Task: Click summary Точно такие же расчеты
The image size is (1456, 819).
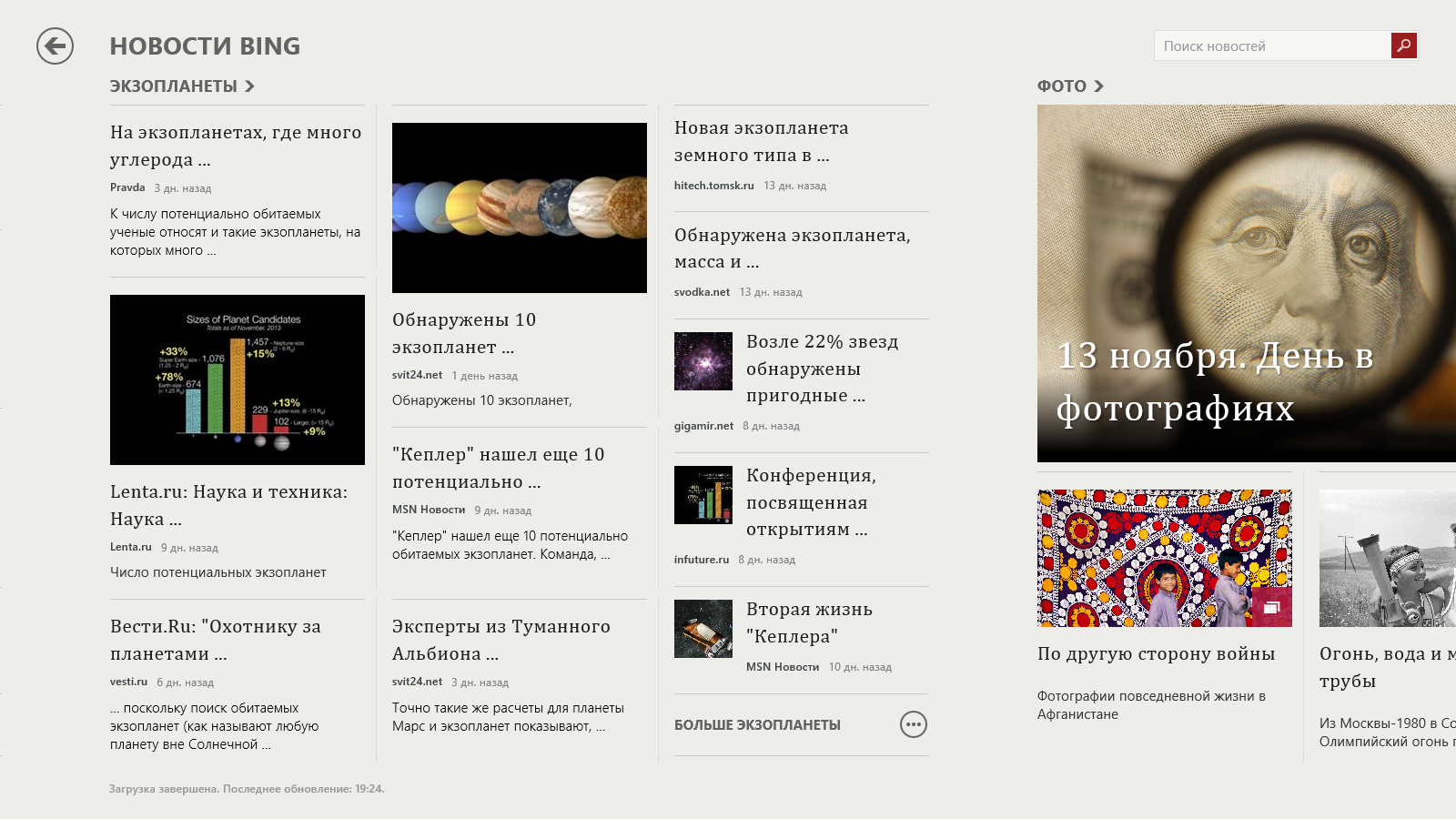Action: 508,717
